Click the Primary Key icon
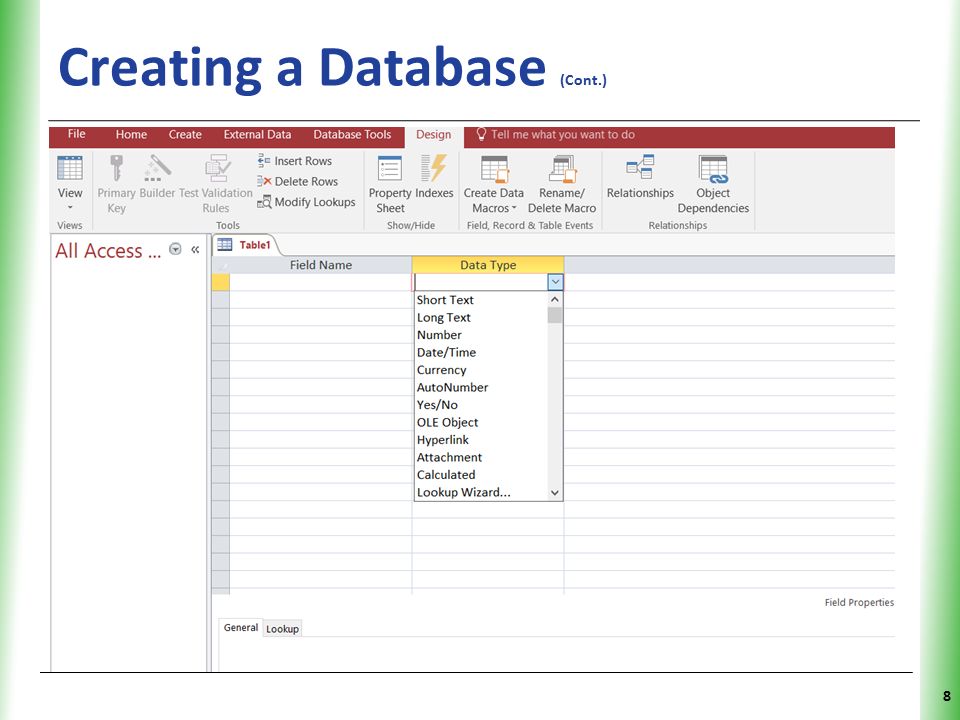This screenshot has height=720, width=960. (116, 168)
